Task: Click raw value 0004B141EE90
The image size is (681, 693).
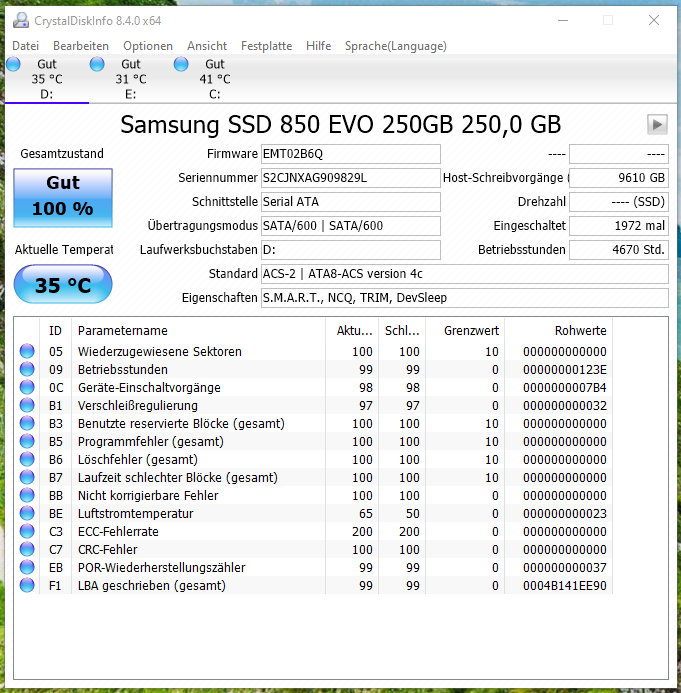Action: (x=565, y=586)
